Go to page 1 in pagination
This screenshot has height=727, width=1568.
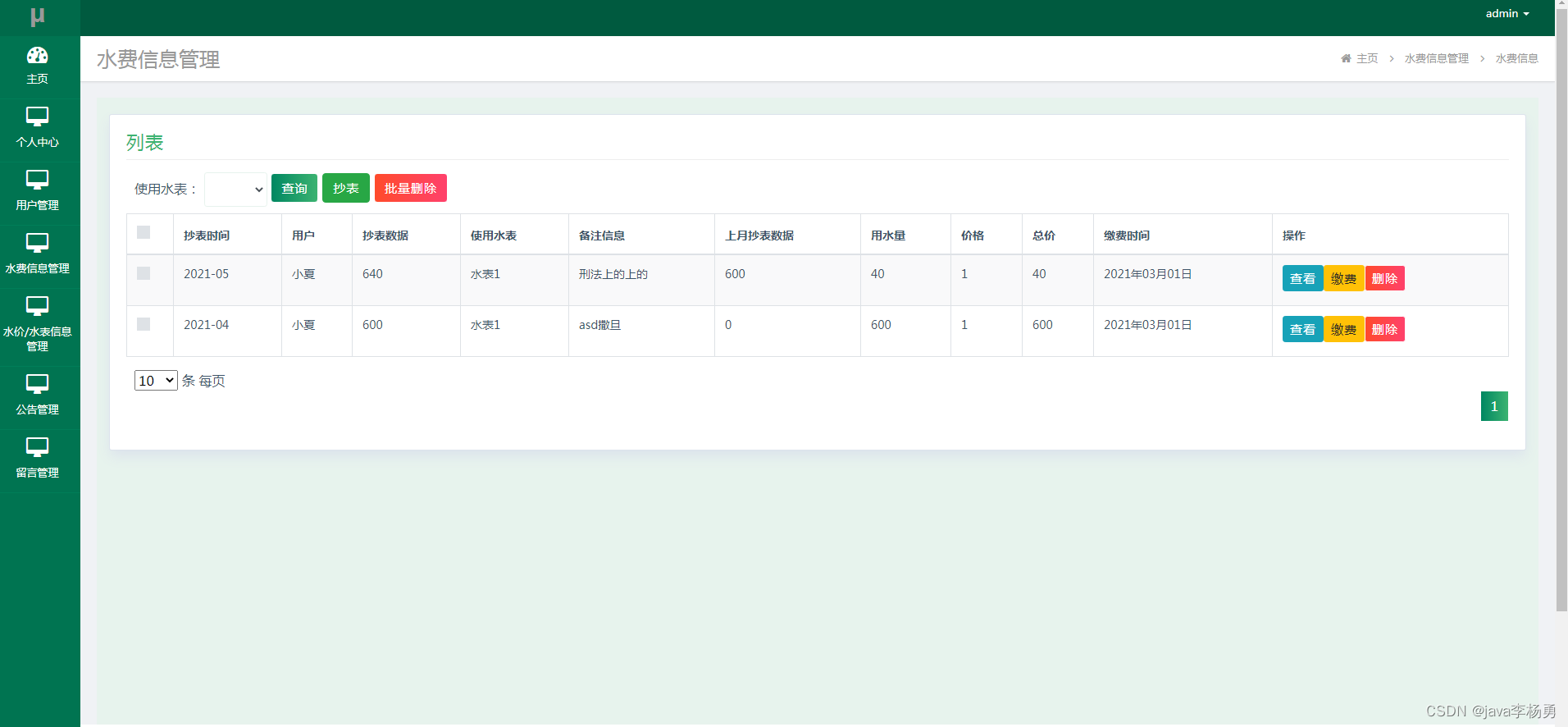tap(1494, 406)
